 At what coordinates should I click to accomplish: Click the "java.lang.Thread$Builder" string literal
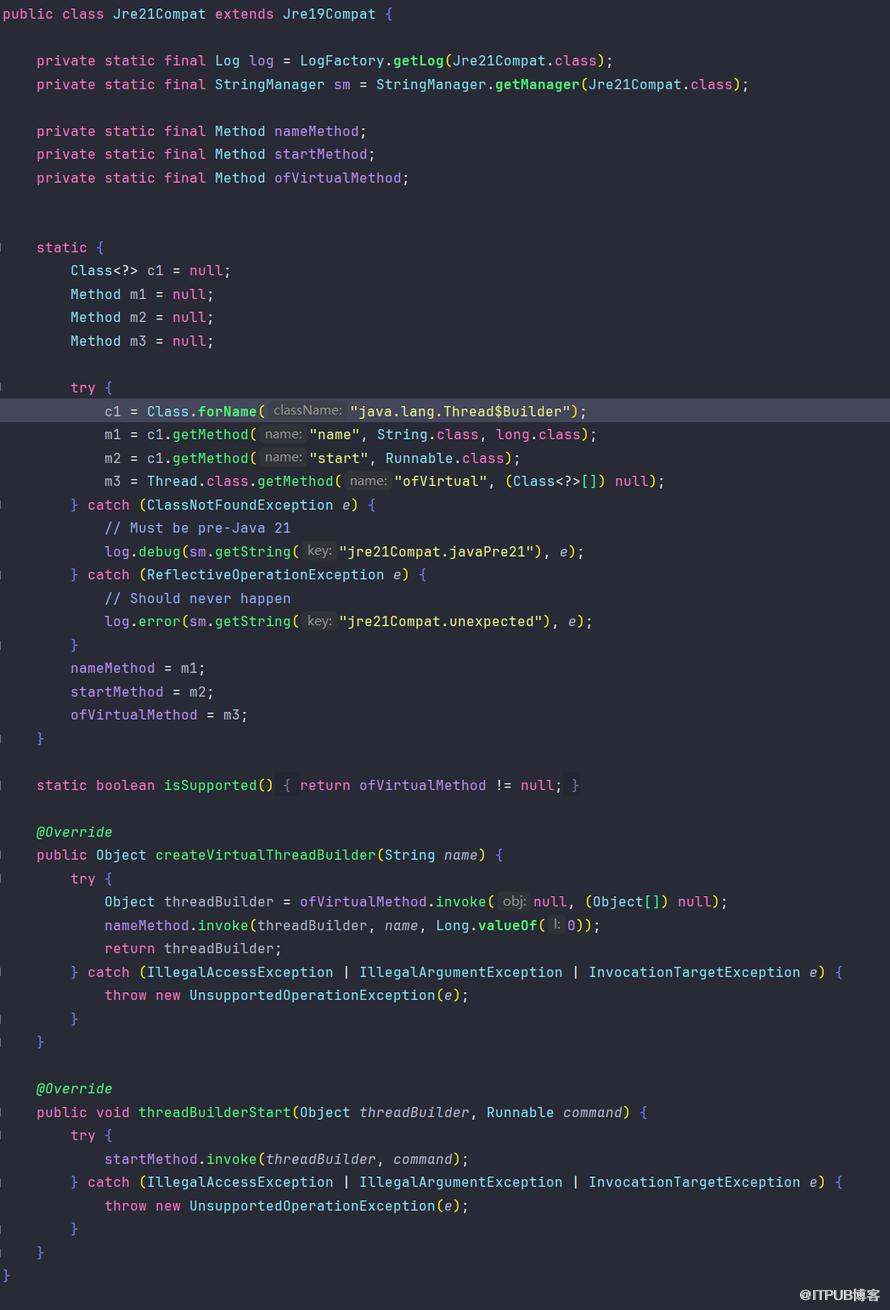click(461, 411)
